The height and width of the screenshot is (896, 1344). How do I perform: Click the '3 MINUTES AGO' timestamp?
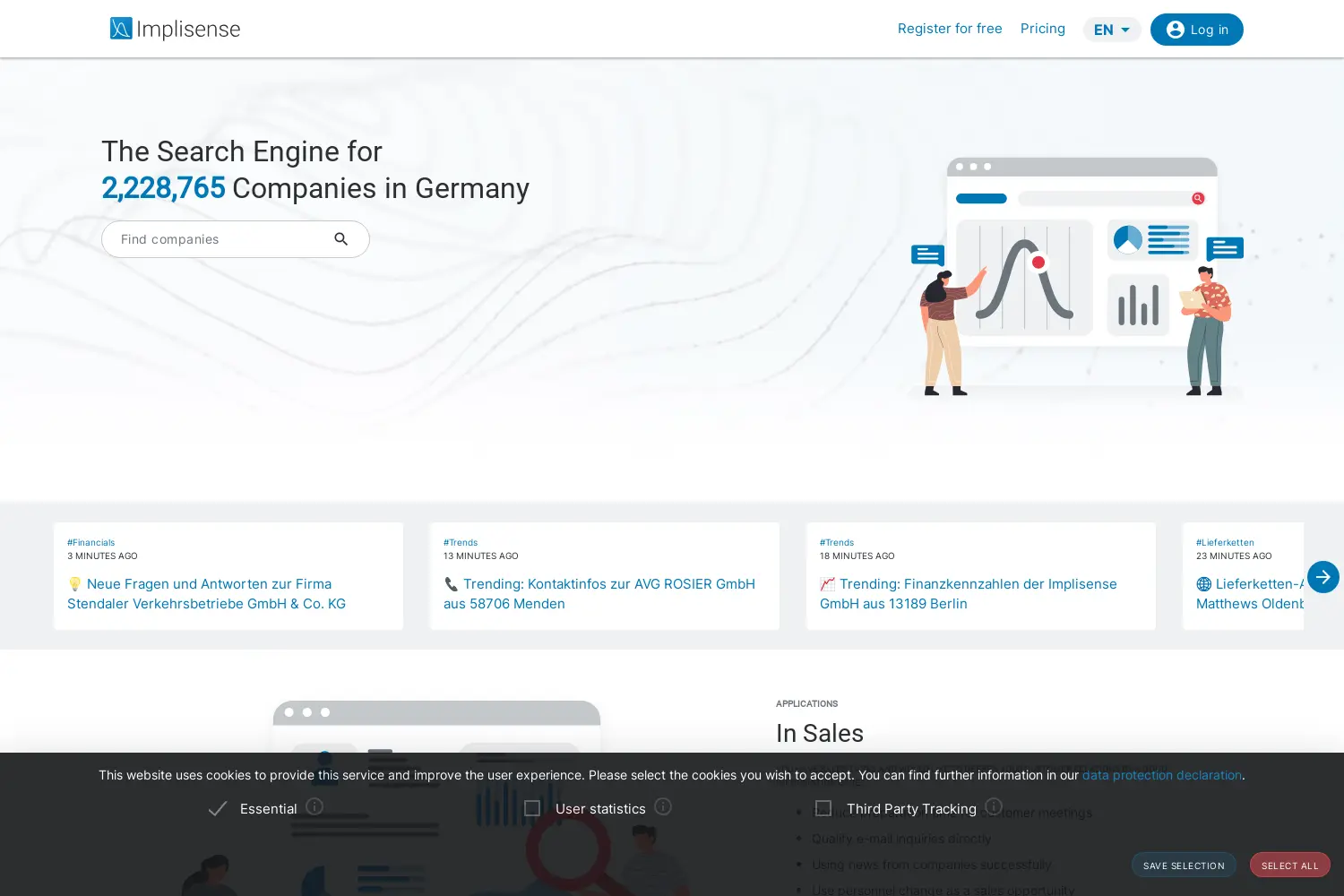[x=102, y=556]
